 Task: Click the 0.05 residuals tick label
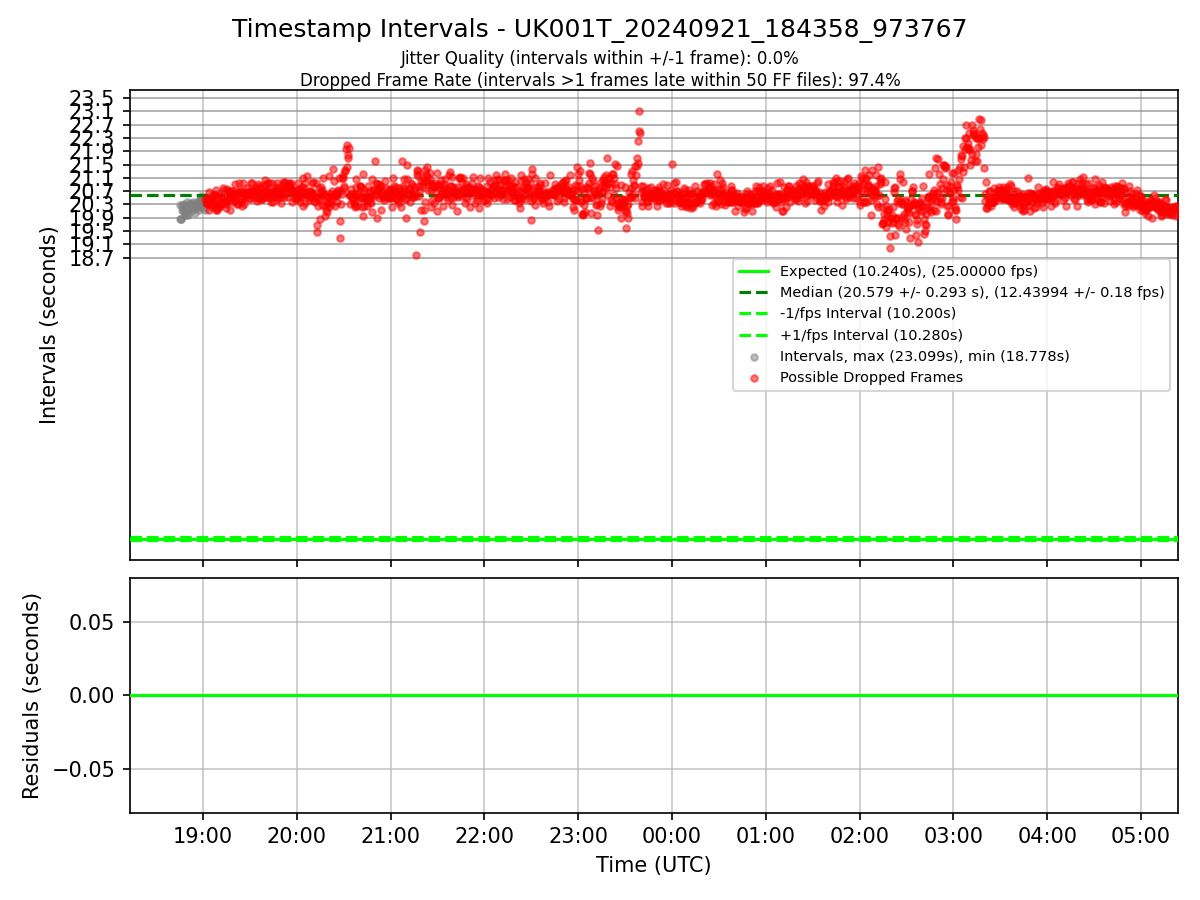pos(92,622)
